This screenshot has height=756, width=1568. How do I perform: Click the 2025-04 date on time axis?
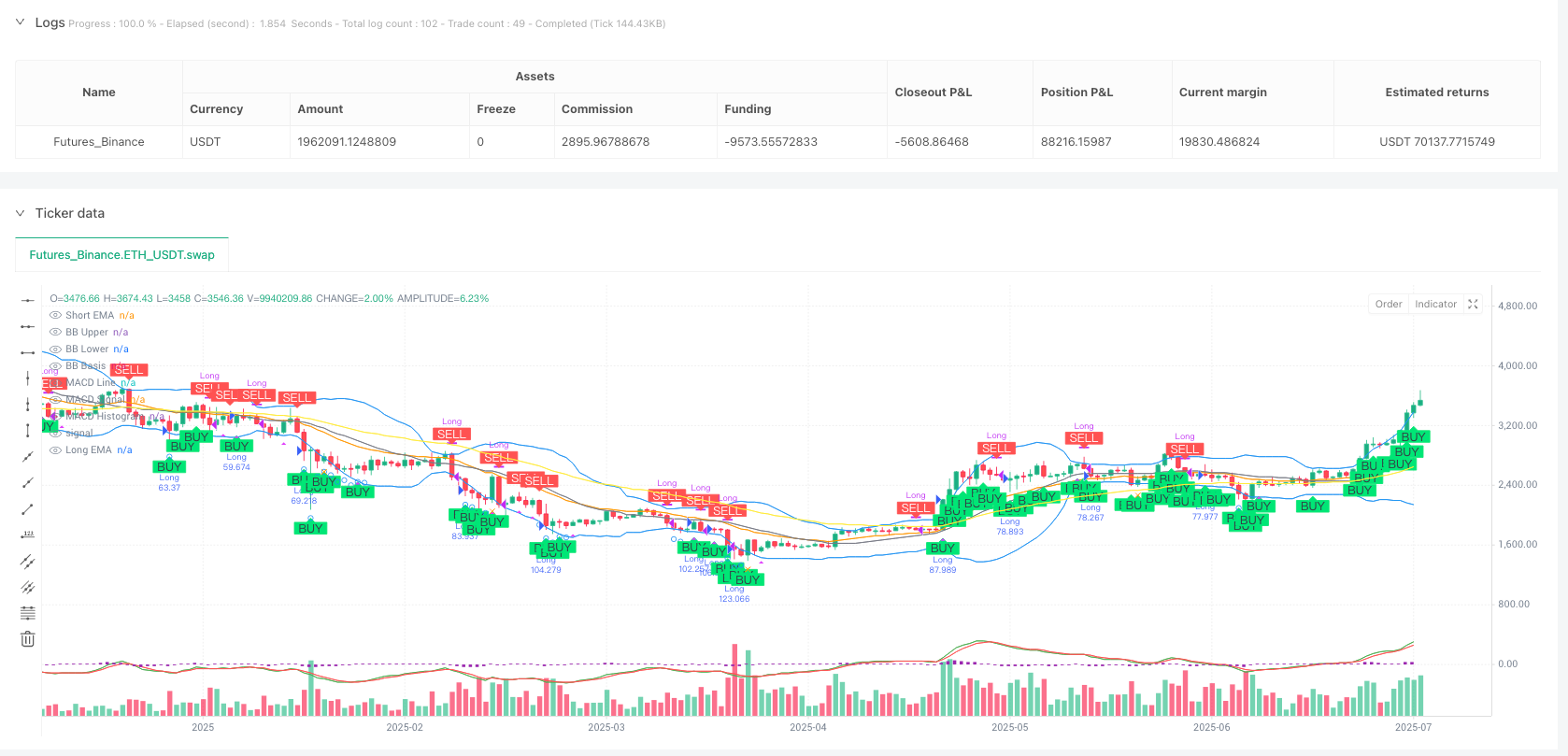[807, 727]
